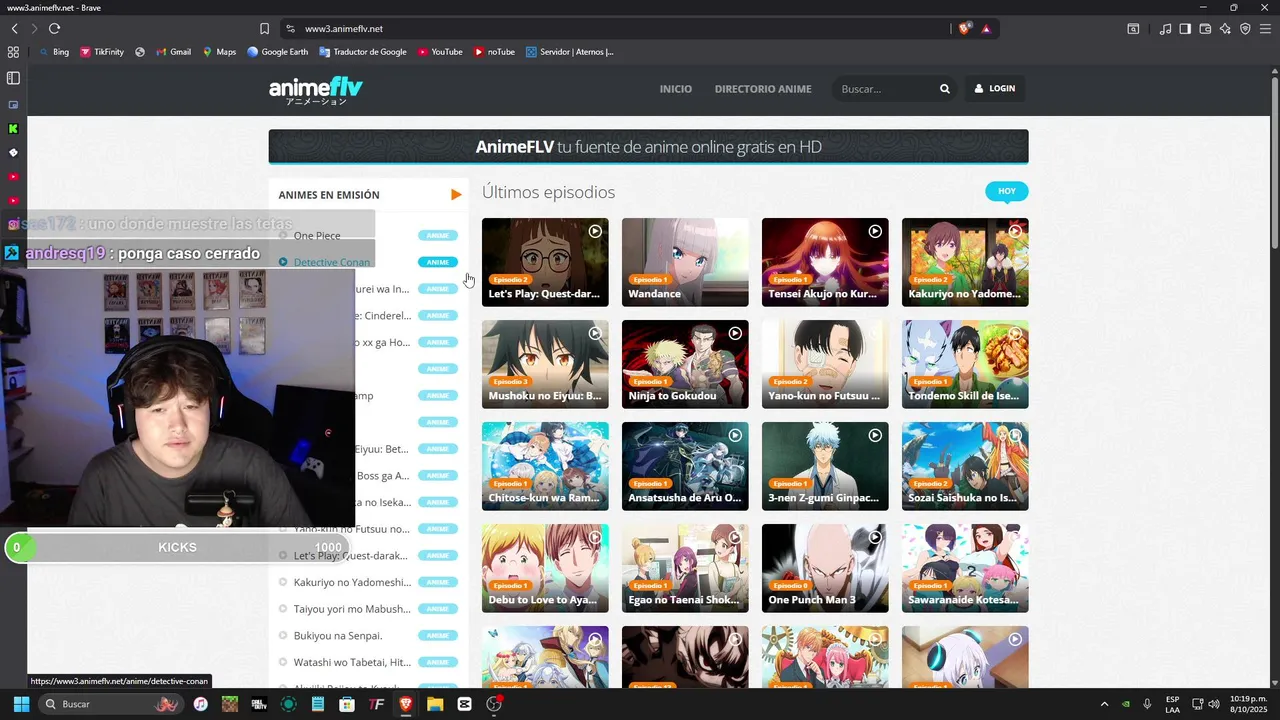Viewport: 1280px width, 720px height.
Task: Click the orange play arrow beside Animes en Emisión
Action: (456, 195)
